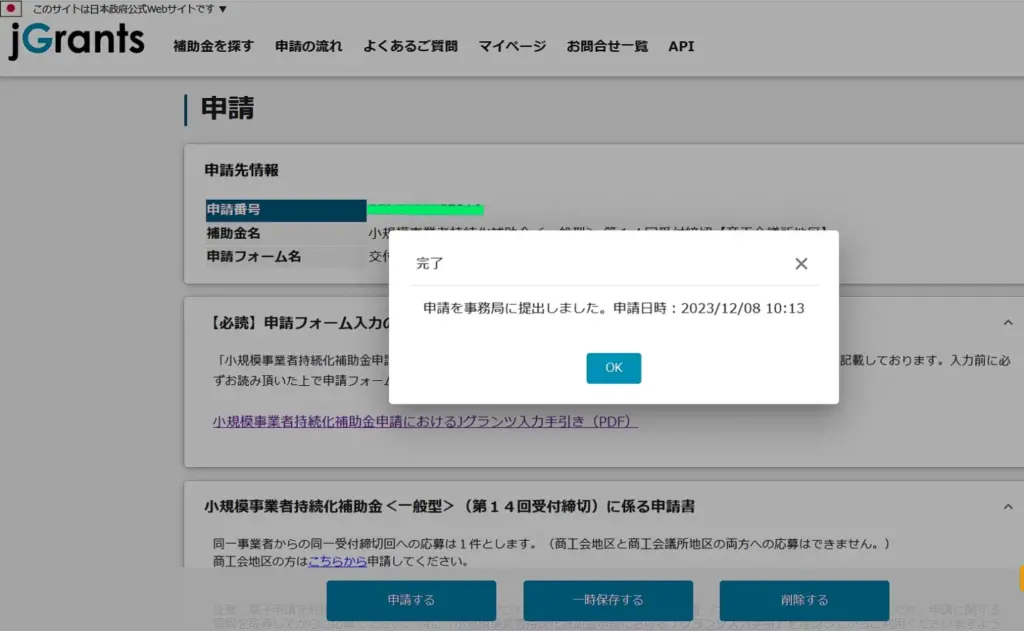The height and width of the screenshot is (631, 1024).
Task: Click the 一時保存する button
Action: [608, 600]
